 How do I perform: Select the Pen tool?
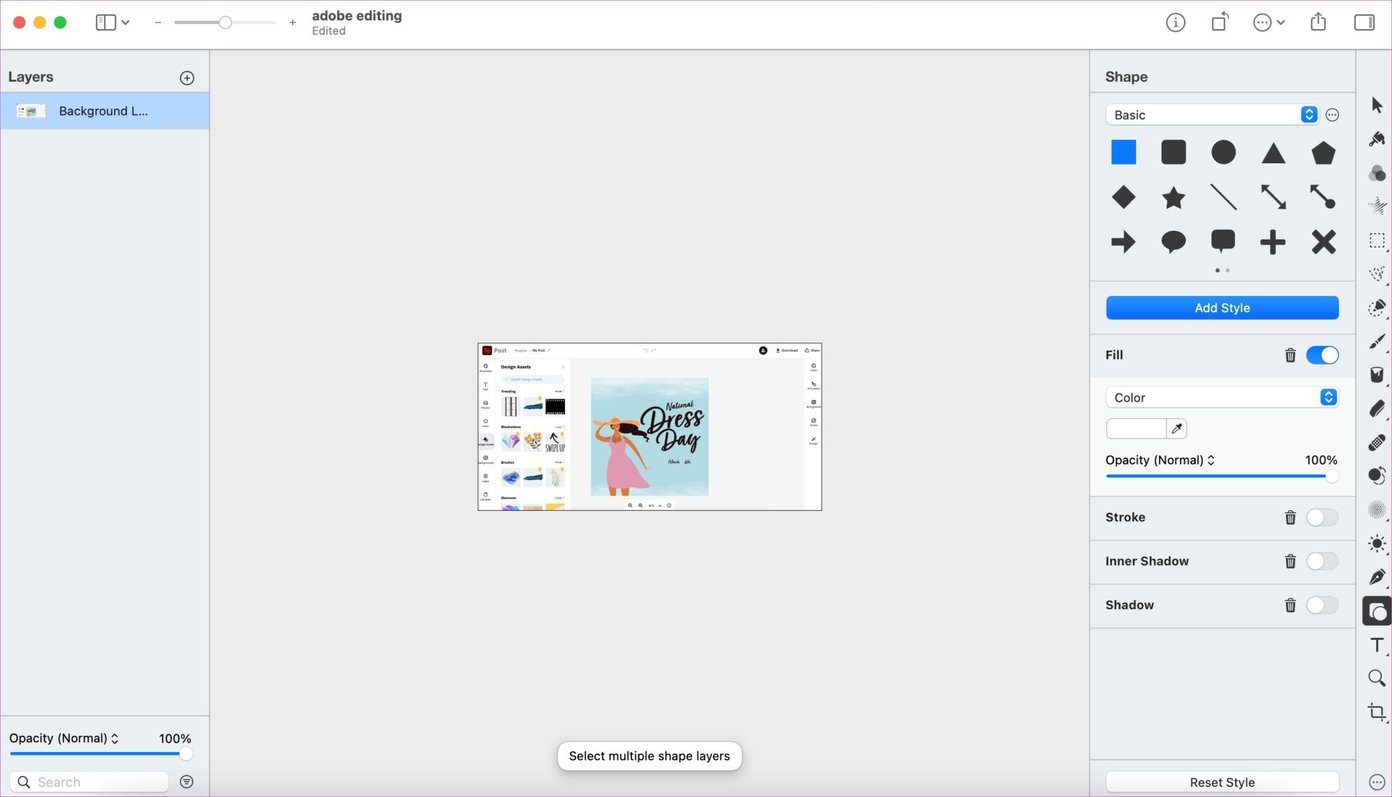(x=1377, y=577)
